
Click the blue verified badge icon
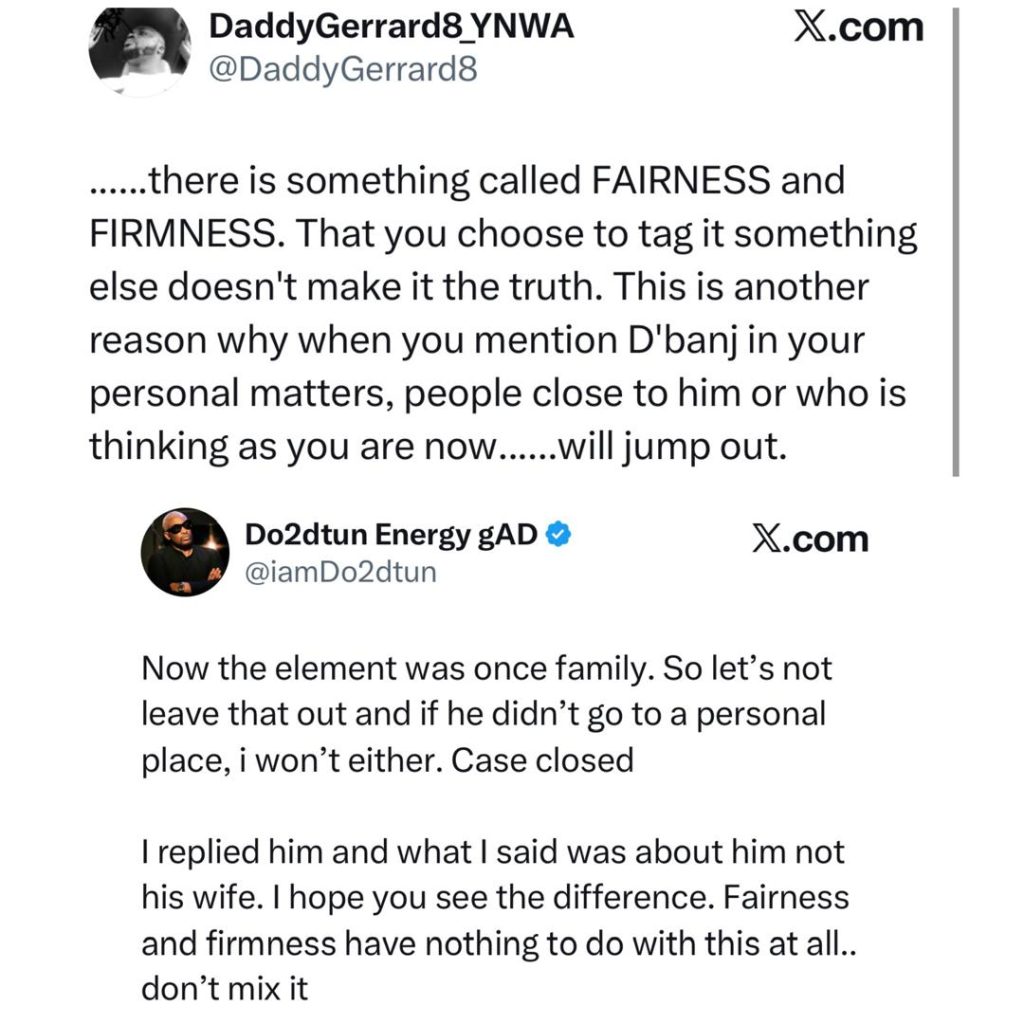(x=559, y=536)
